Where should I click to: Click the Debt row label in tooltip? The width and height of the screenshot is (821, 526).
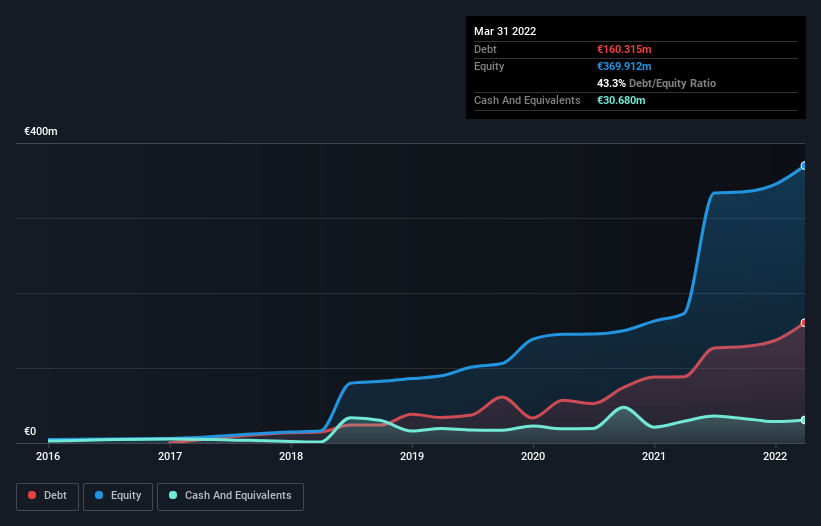coord(485,49)
